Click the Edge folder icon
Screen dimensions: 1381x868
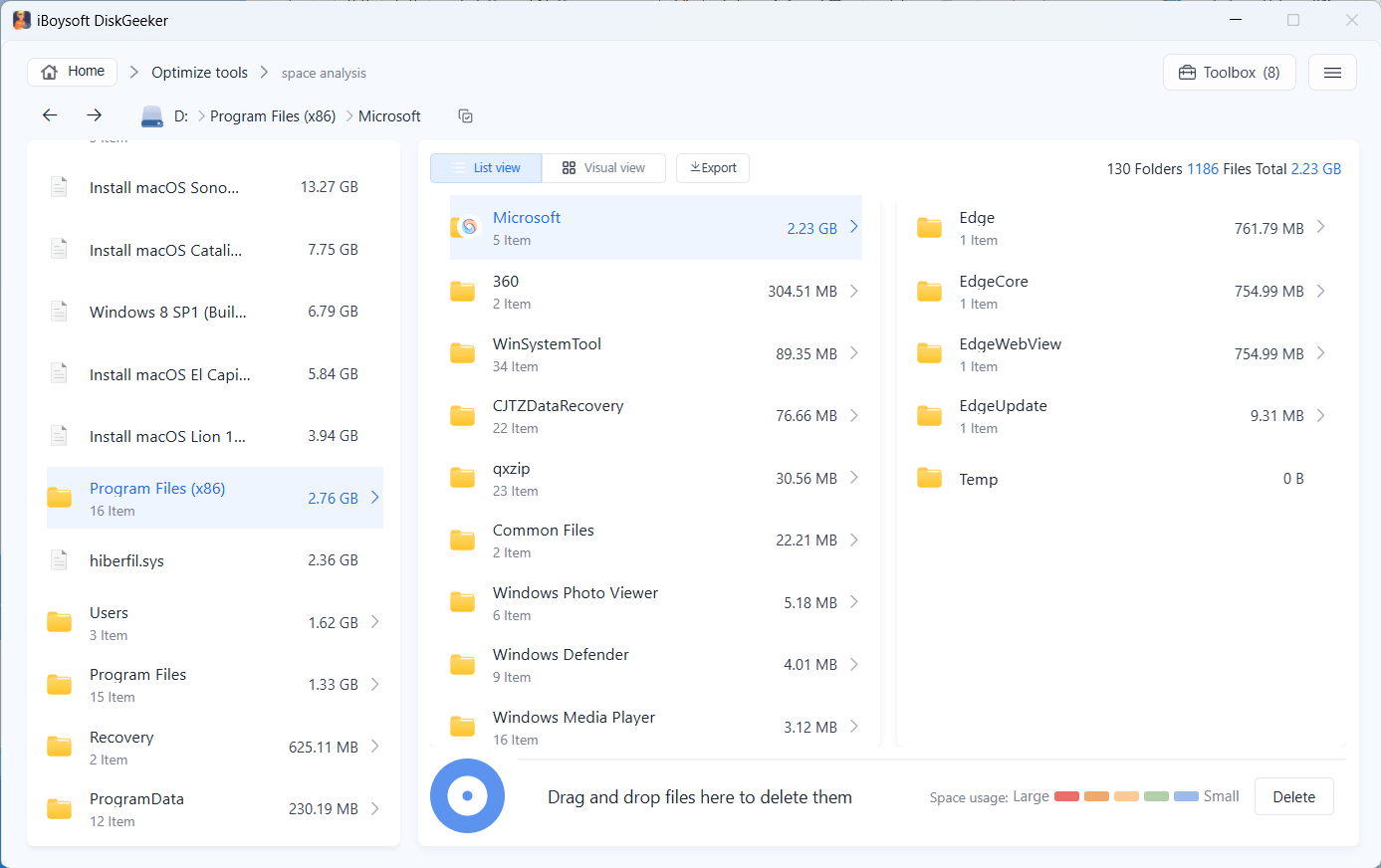tap(929, 228)
